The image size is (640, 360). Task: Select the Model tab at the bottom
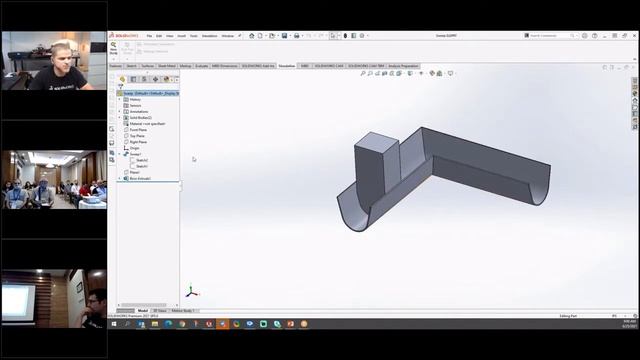pos(142,311)
